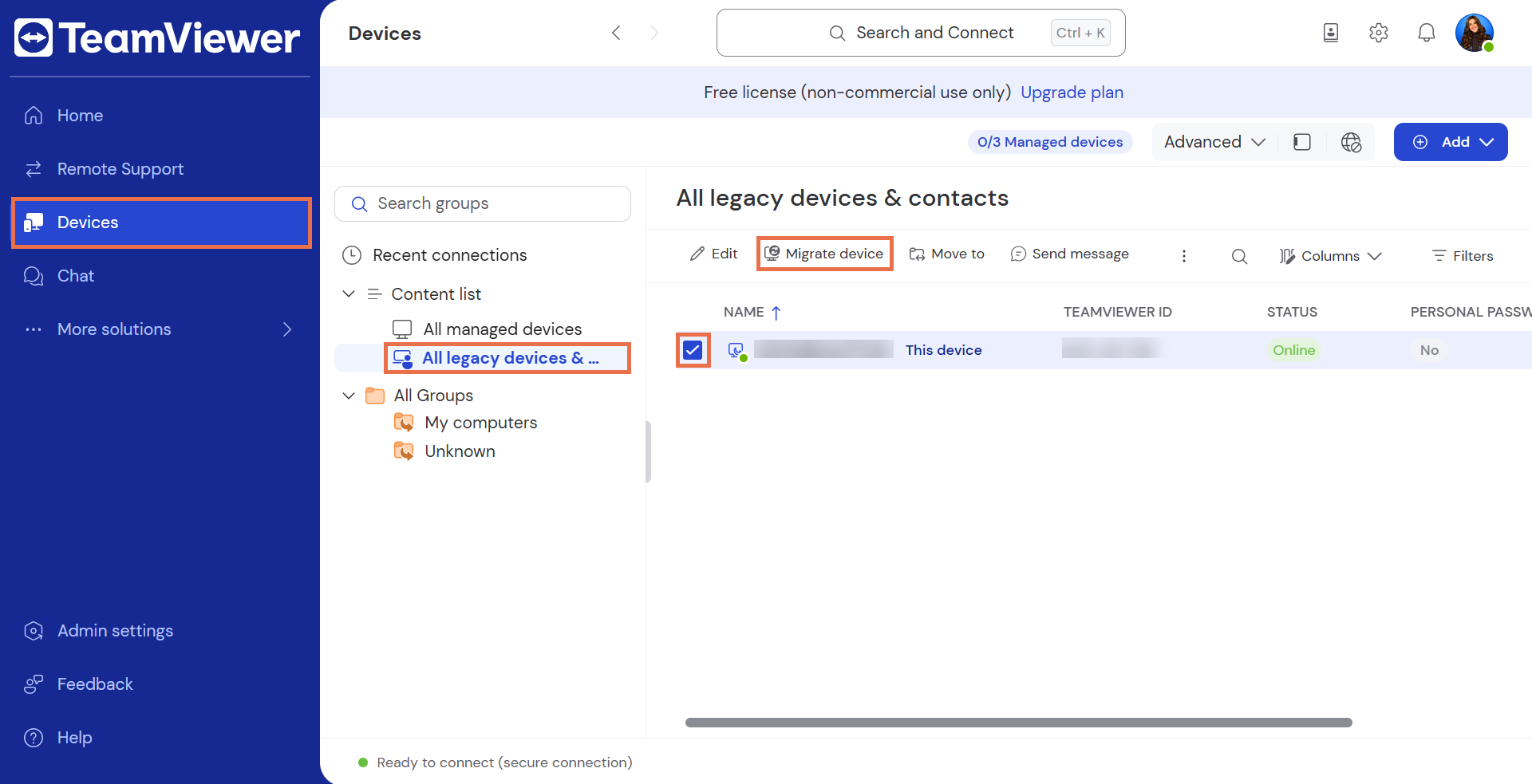Image resolution: width=1532 pixels, height=784 pixels.
Task: Open notifications bell icon
Action: pos(1426,33)
